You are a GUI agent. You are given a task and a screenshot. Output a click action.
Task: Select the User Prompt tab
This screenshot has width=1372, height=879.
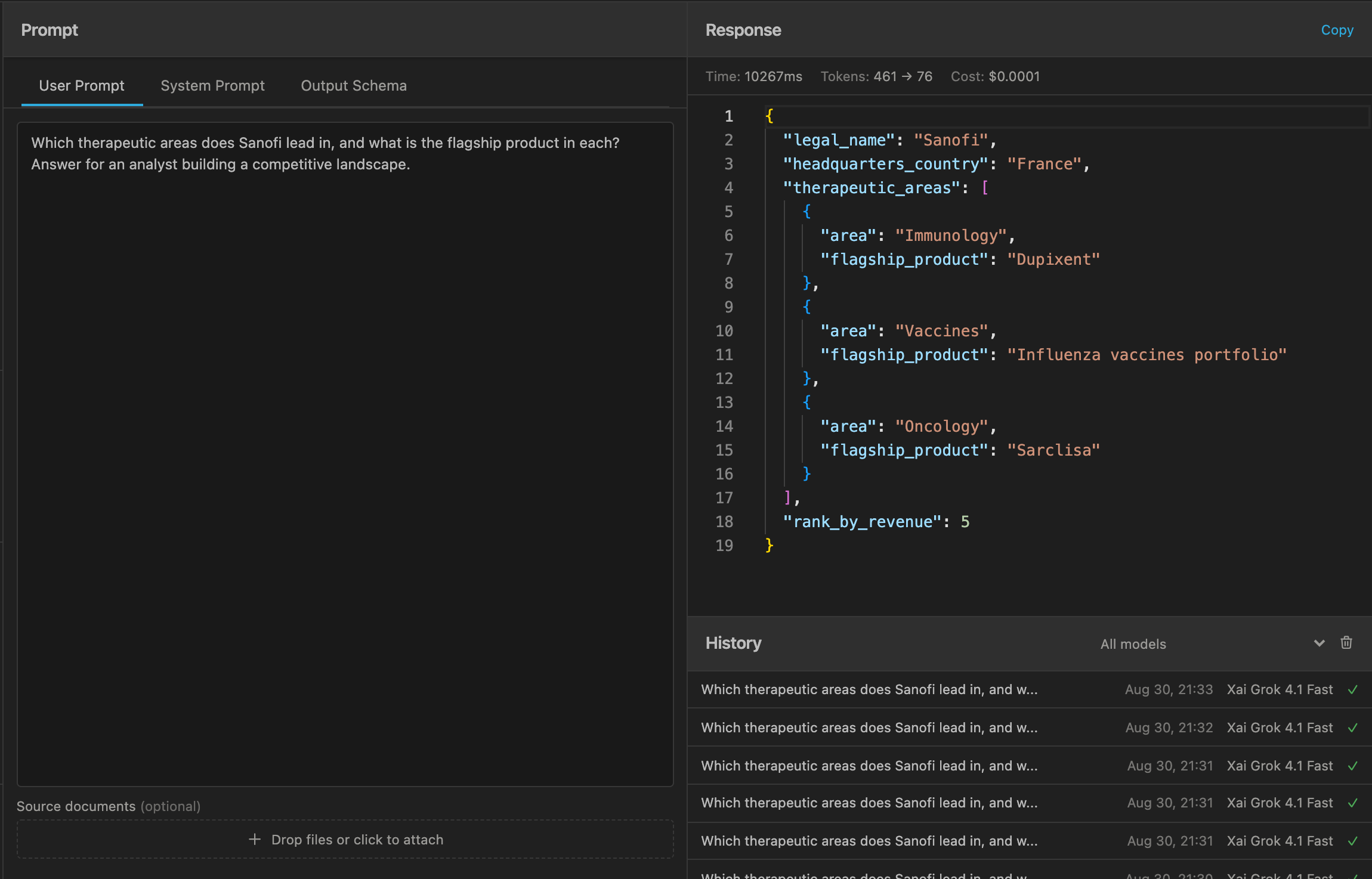82,85
